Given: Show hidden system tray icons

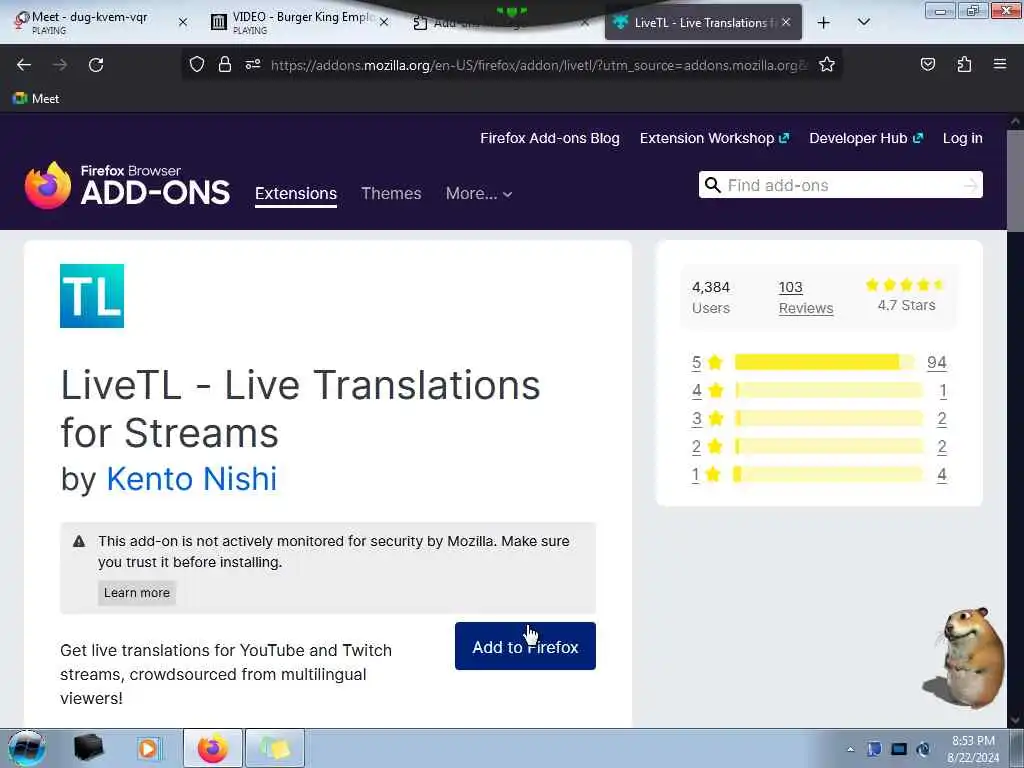Looking at the screenshot, I should point(850,749).
